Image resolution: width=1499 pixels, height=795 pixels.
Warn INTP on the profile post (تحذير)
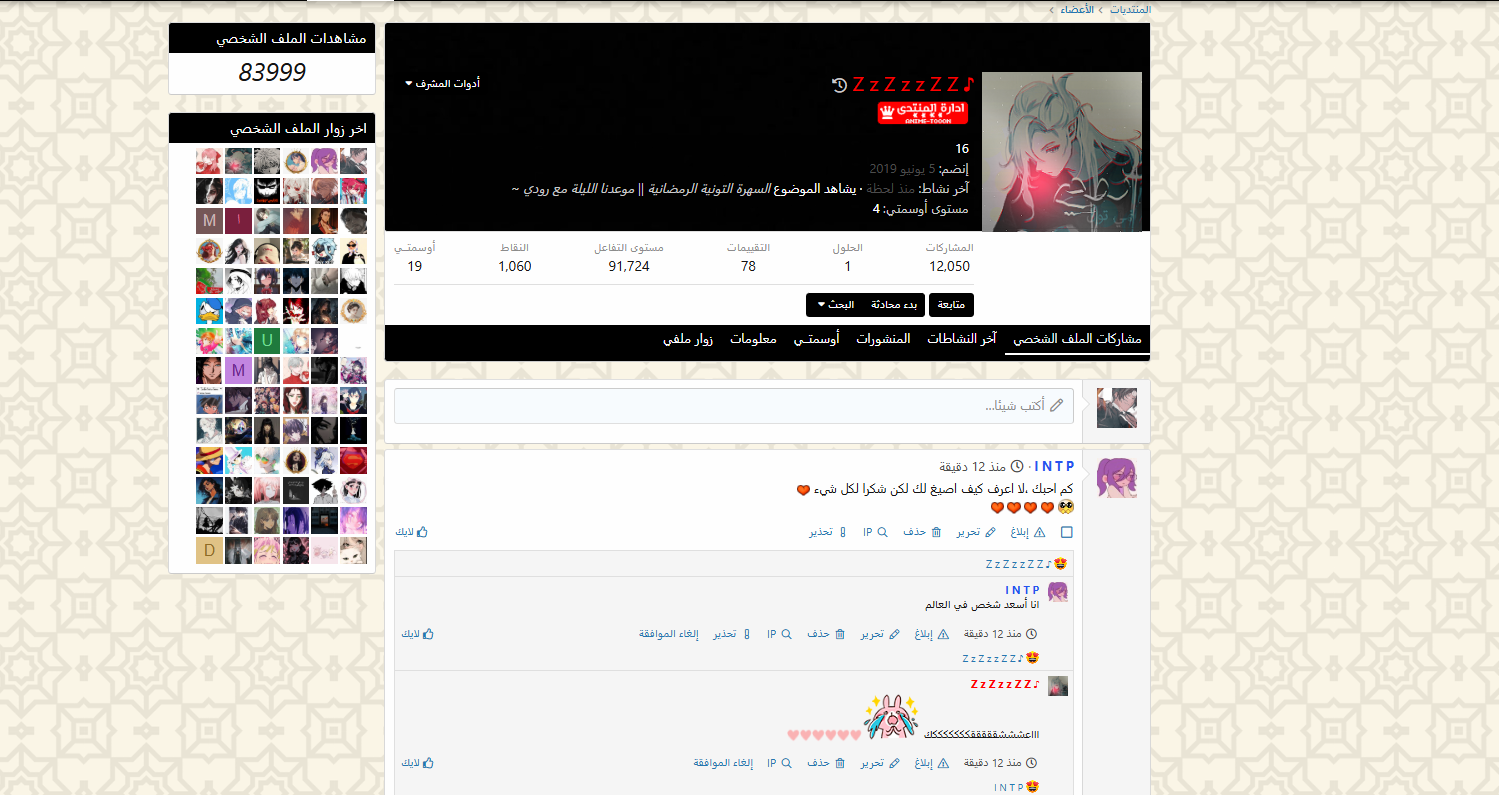[x=828, y=532]
